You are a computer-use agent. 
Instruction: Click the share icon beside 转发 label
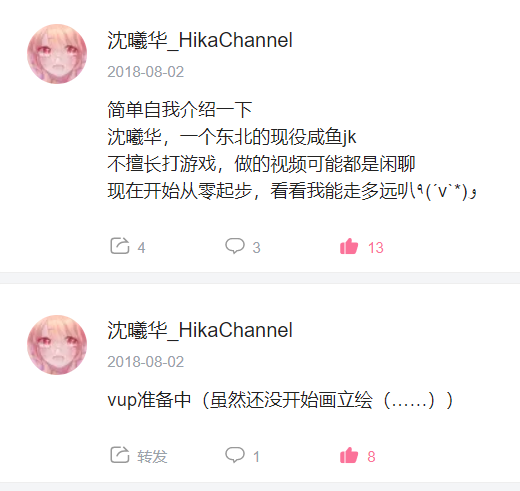pos(120,455)
